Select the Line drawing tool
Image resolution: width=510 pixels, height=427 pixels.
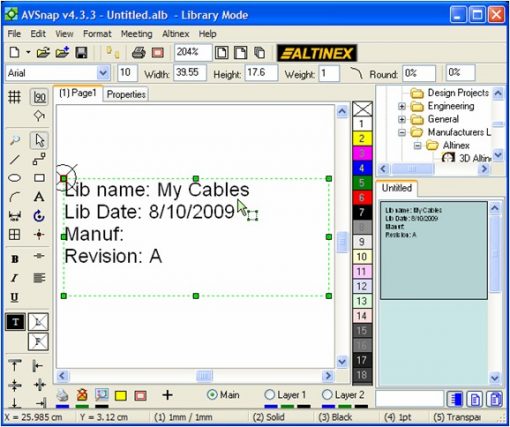(x=14, y=159)
